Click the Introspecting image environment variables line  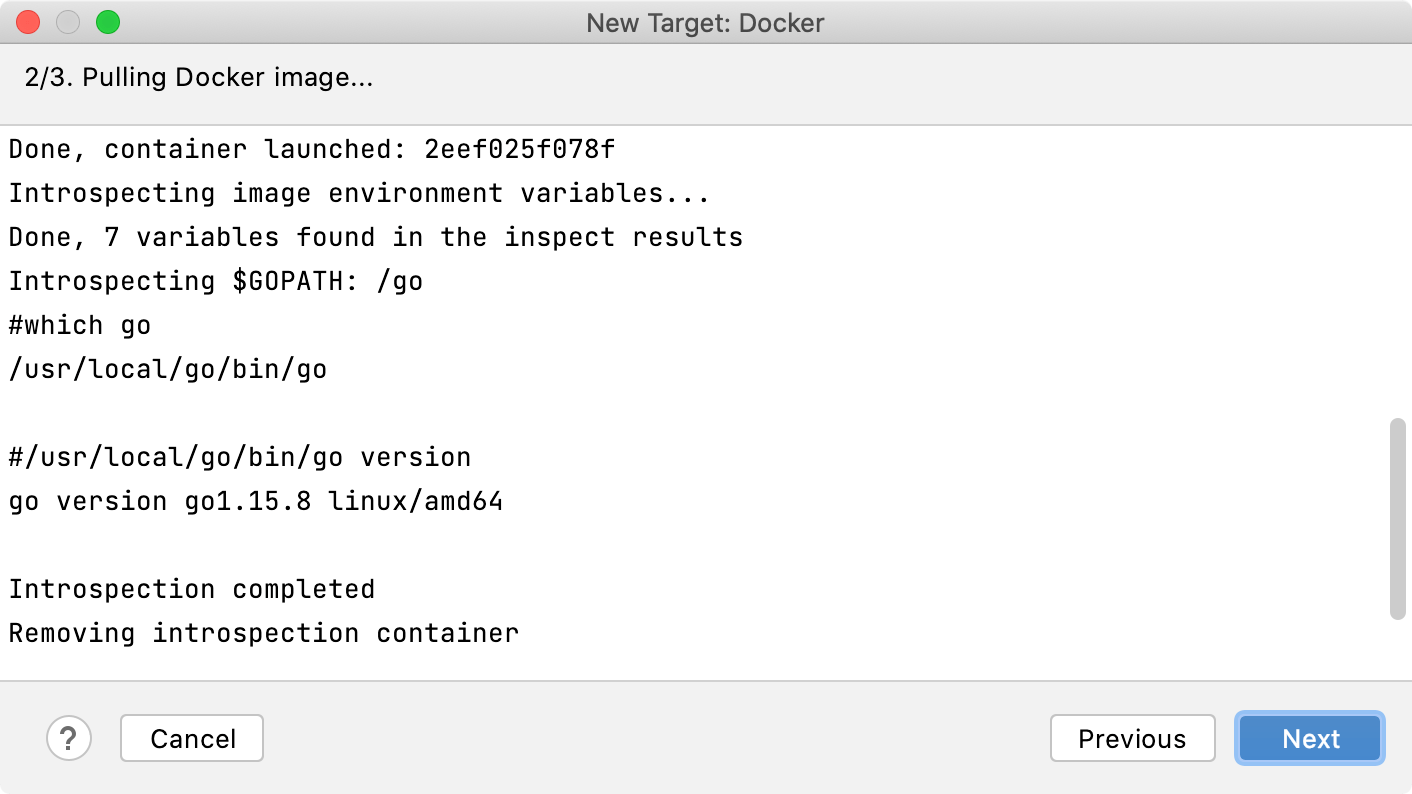(x=358, y=192)
